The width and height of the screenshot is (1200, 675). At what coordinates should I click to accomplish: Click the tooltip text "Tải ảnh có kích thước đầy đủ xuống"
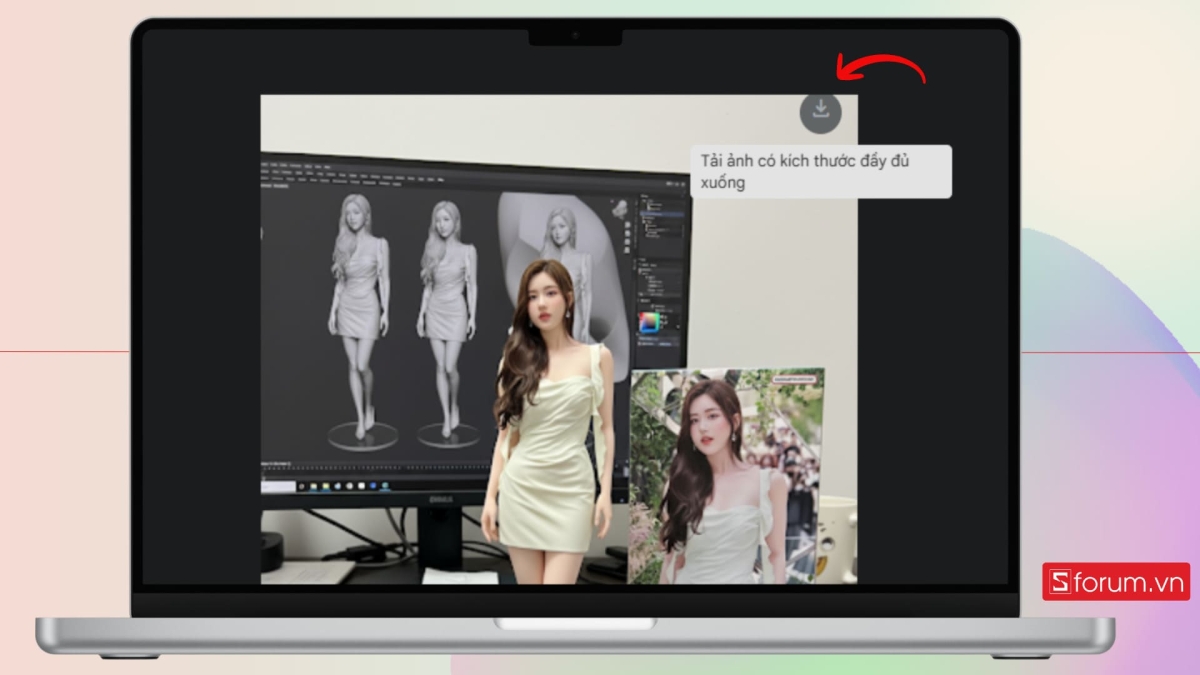click(805, 171)
